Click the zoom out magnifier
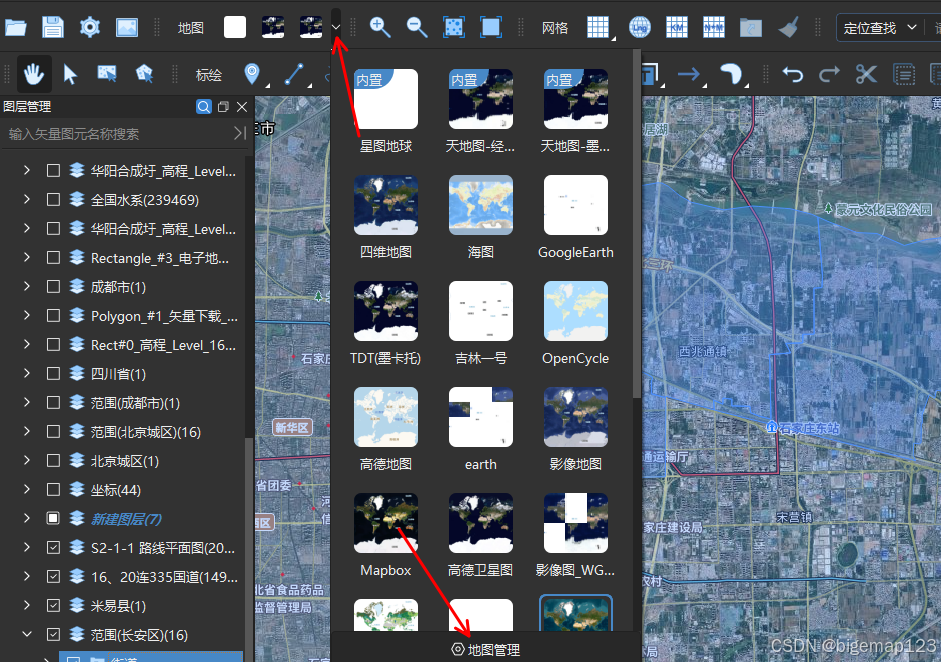This screenshot has width=941, height=662. [416, 28]
